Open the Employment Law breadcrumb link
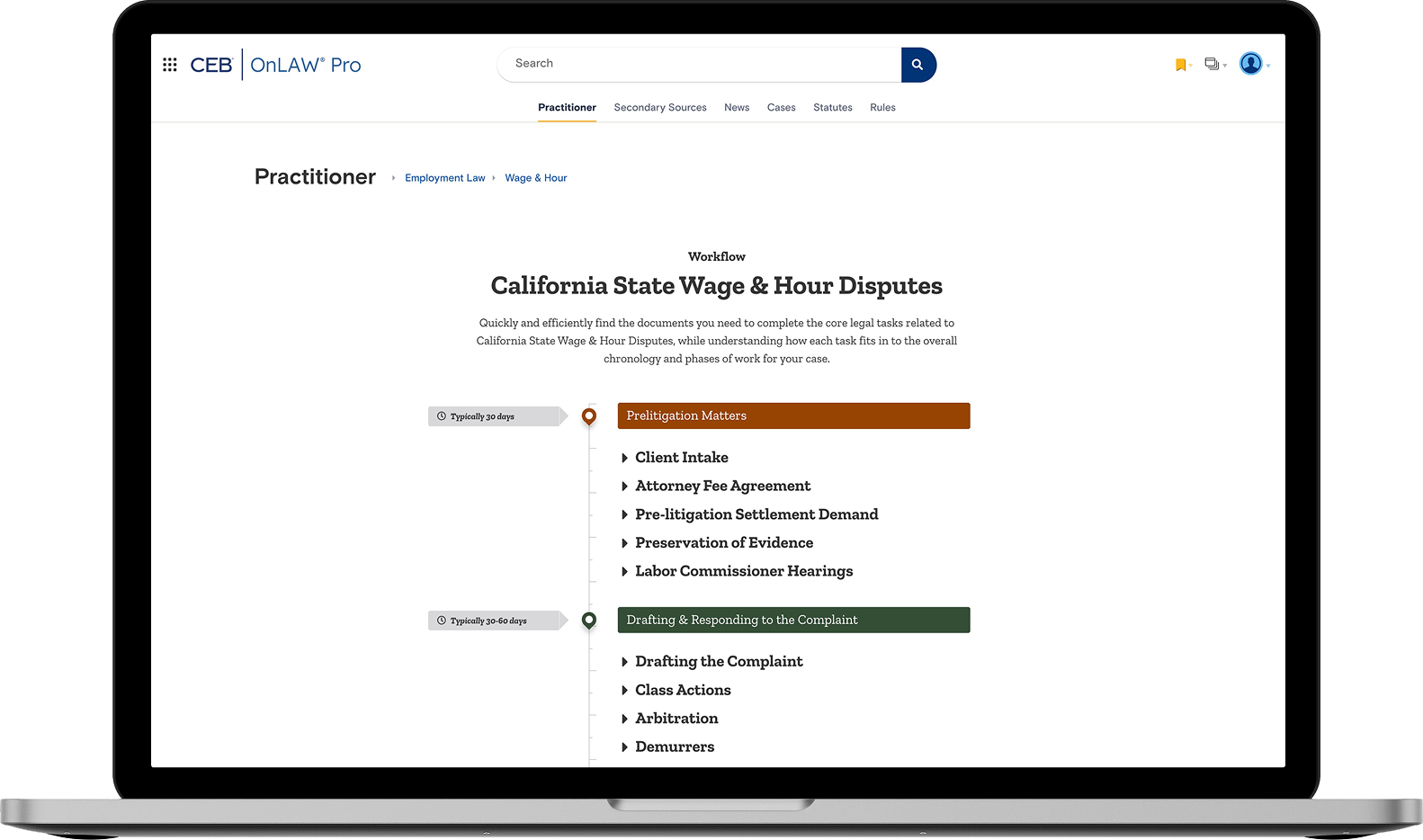This screenshot has height=840, width=1423. (444, 178)
